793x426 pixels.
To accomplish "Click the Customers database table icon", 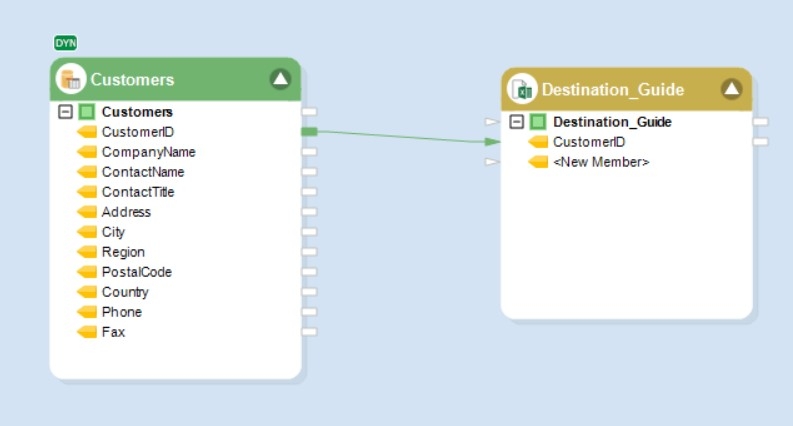I will pyautogui.click(x=70, y=79).
